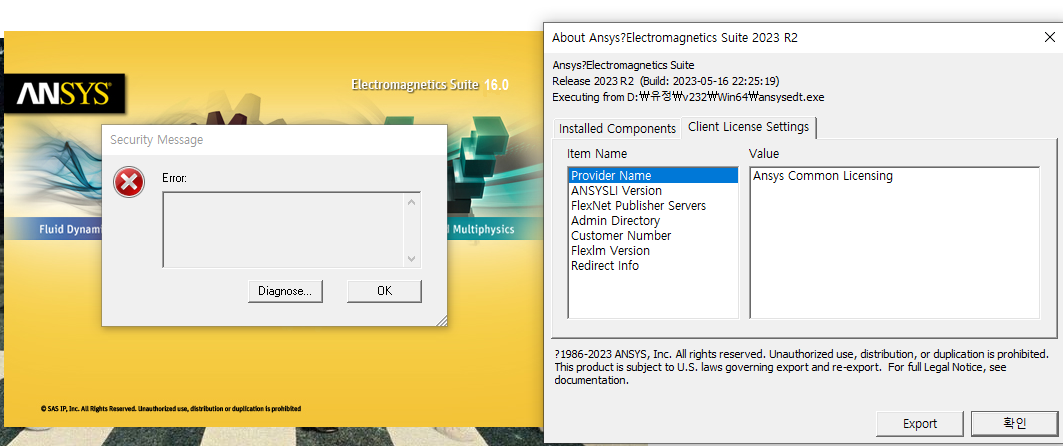Close the About Ansys Electromagnetics Suite dialog

(x=1049, y=37)
